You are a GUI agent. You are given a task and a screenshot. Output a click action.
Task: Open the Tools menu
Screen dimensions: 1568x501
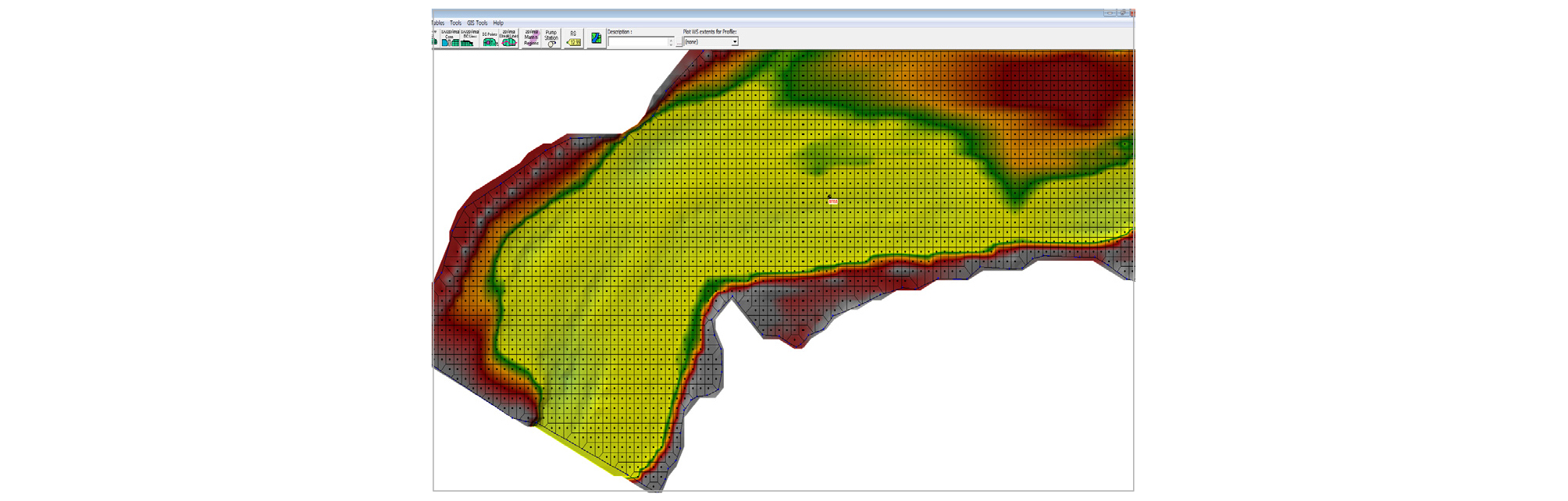click(x=455, y=23)
